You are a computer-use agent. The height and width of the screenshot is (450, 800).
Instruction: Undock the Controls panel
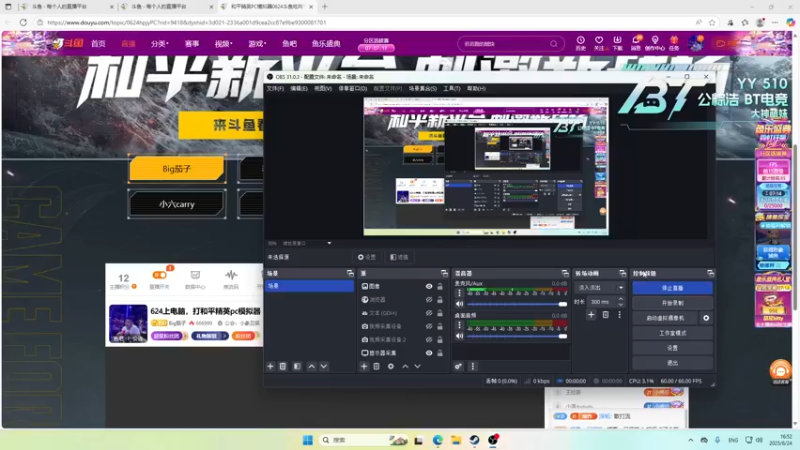point(710,273)
